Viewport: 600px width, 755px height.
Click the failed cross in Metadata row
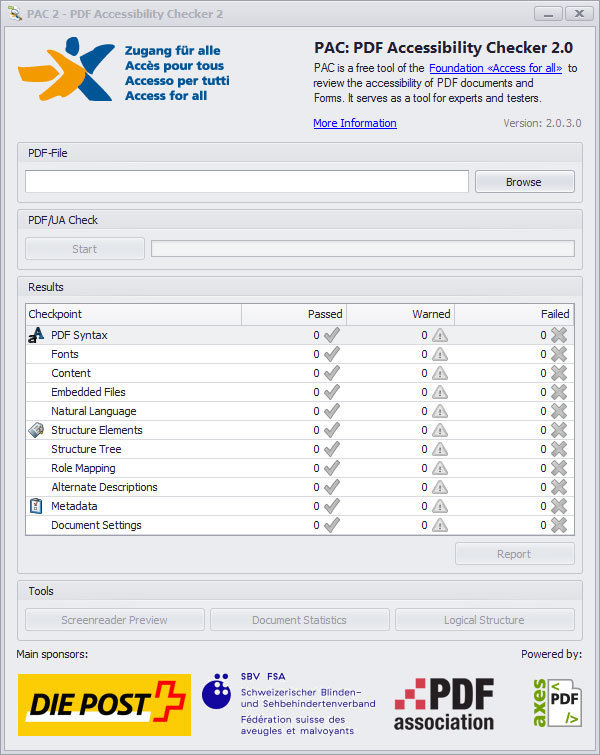point(559,506)
